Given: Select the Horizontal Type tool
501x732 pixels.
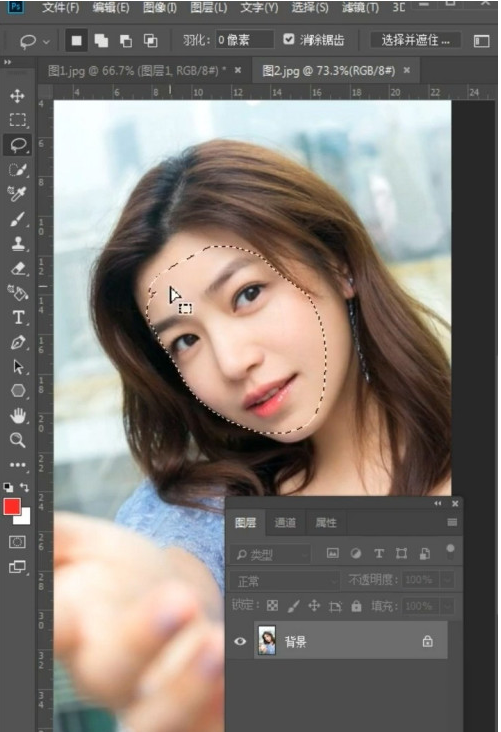Looking at the screenshot, I should click(18, 317).
